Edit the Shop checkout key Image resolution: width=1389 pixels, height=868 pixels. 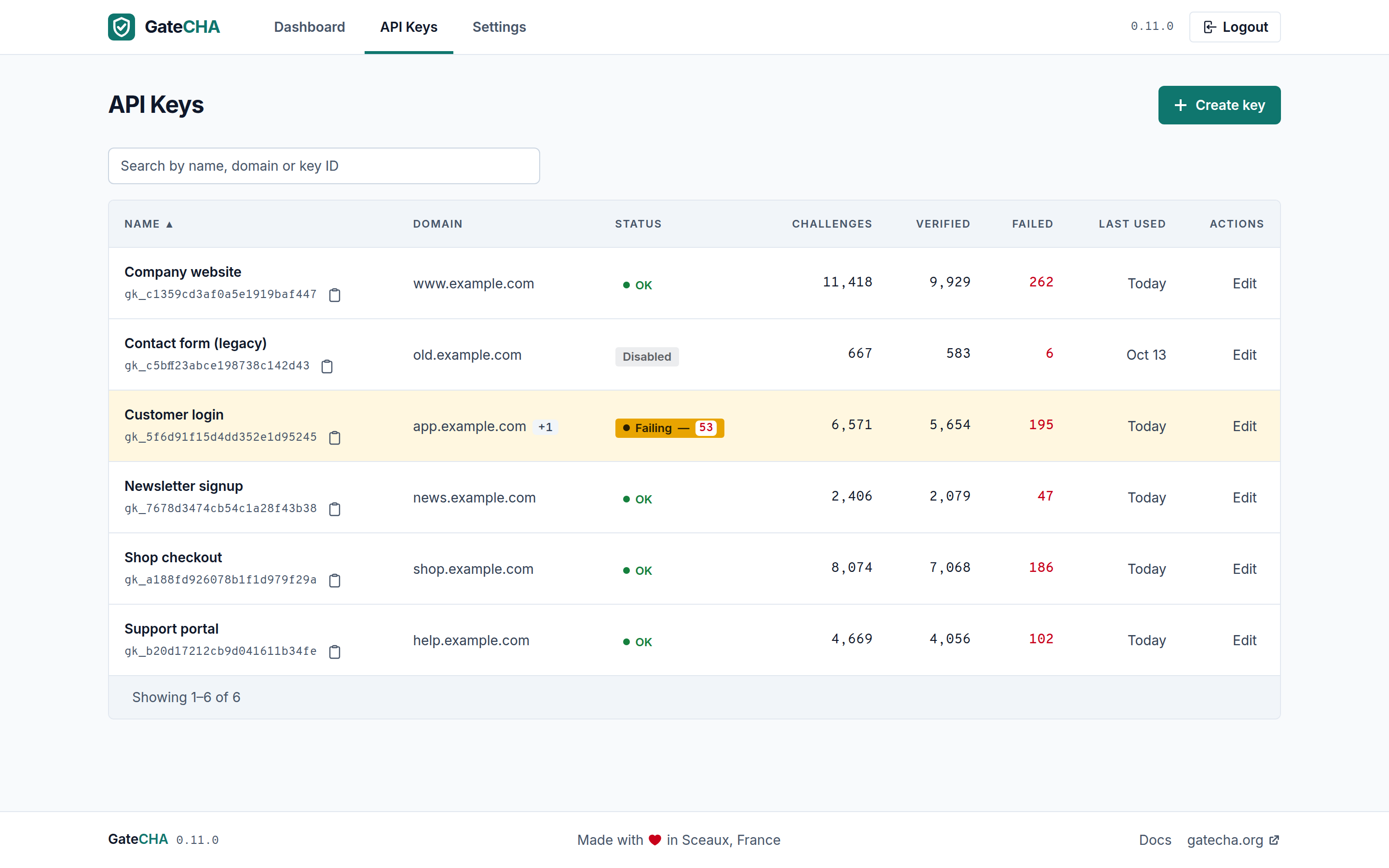click(1244, 569)
